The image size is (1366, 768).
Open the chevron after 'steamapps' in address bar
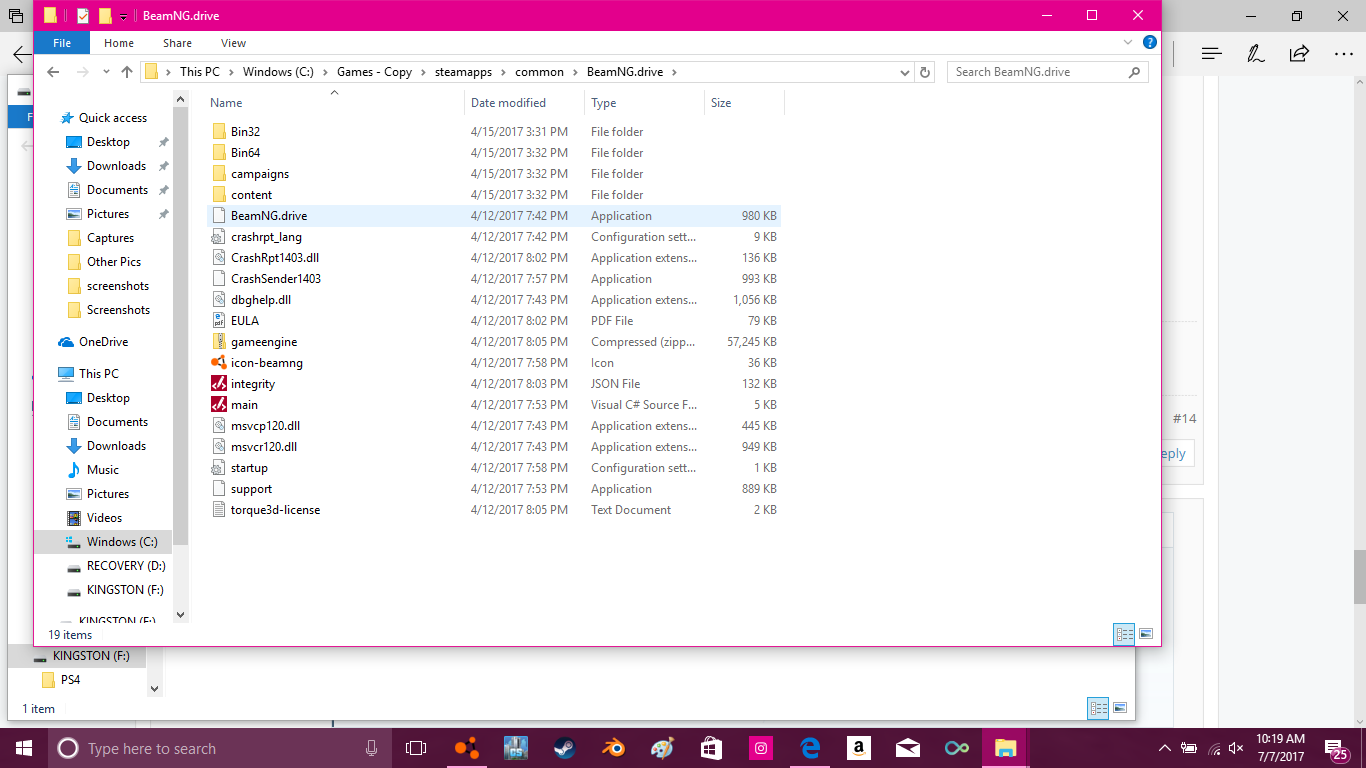[504, 72]
